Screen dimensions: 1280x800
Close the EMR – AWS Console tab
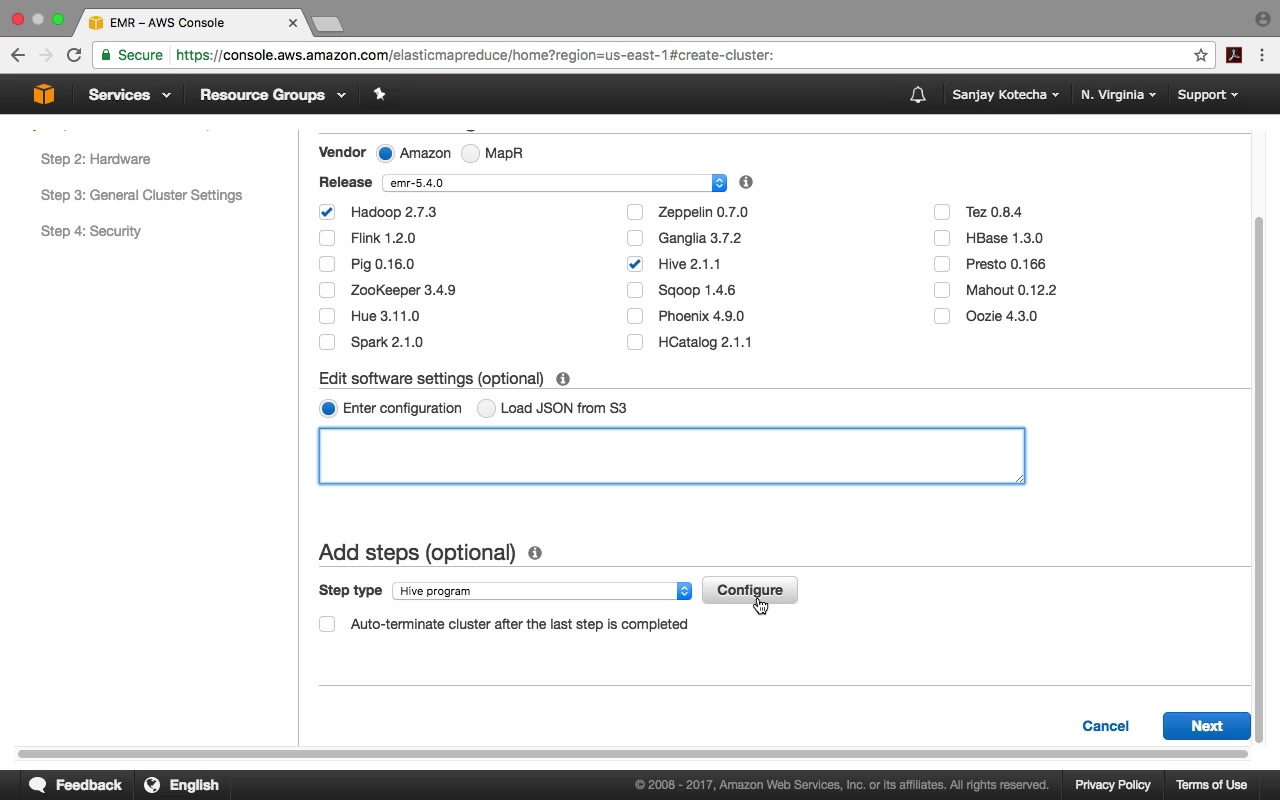pos(293,22)
